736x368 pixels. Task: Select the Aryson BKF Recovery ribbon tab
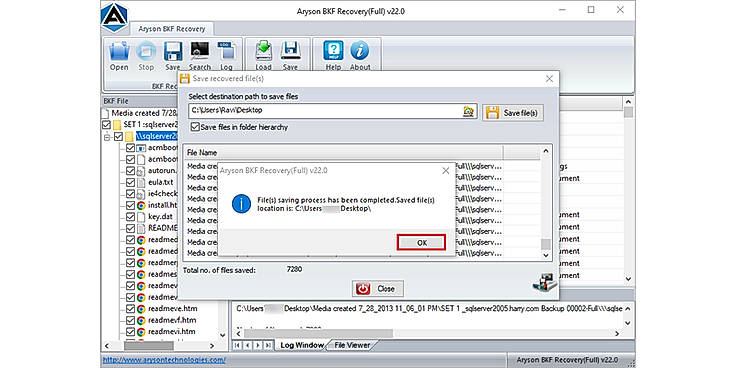[172, 29]
